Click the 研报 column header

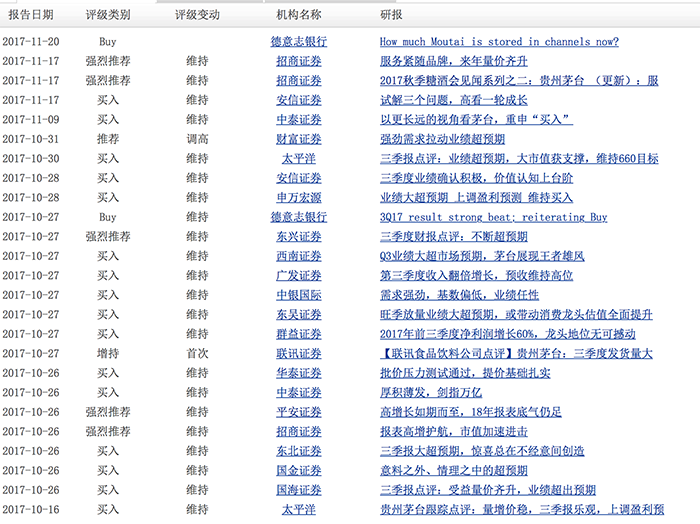391,15
